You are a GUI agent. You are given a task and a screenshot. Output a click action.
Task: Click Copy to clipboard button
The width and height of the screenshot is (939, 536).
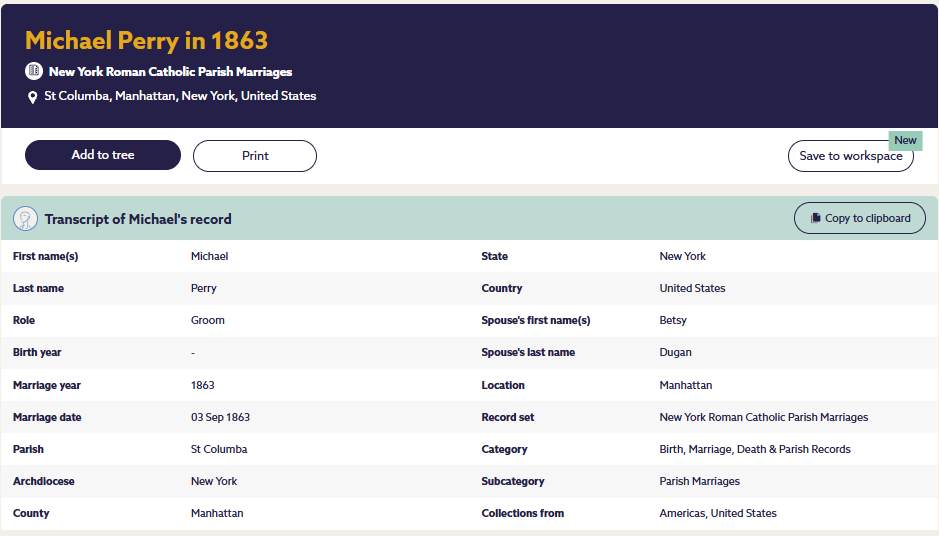point(859,218)
